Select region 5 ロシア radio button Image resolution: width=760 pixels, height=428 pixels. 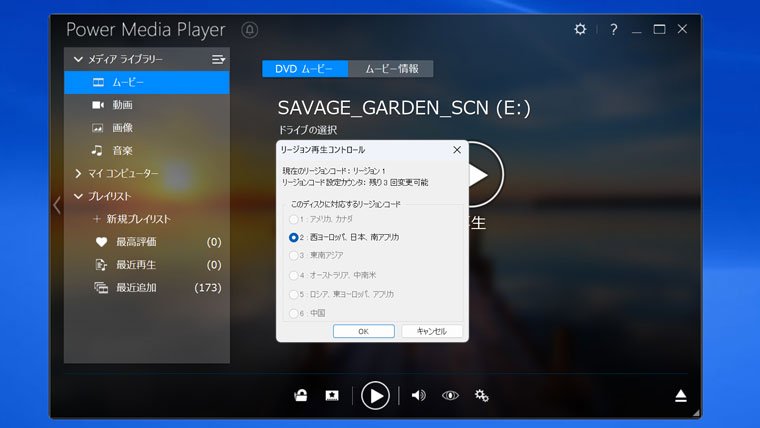(x=293, y=294)
